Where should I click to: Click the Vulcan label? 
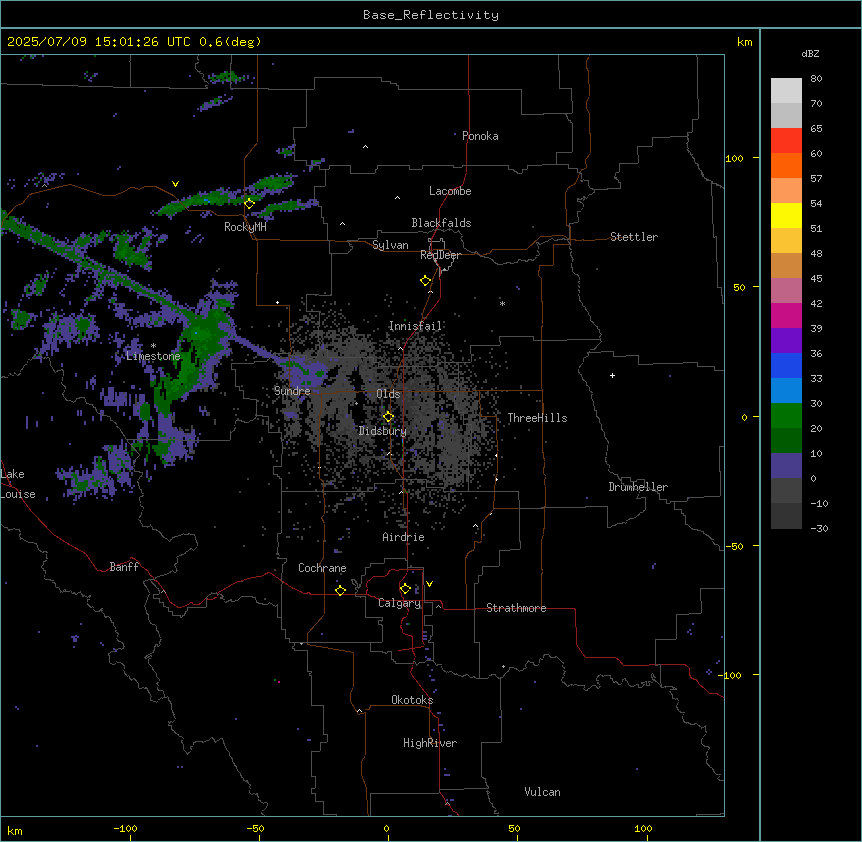click(x=543, y=792)
